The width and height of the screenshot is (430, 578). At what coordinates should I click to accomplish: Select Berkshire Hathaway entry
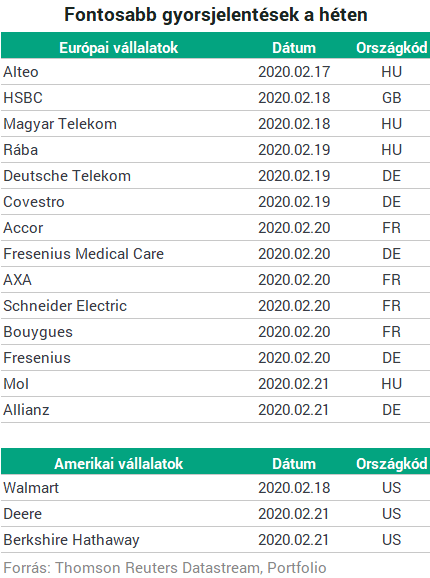pyautogui.click(x=71, y=540)
